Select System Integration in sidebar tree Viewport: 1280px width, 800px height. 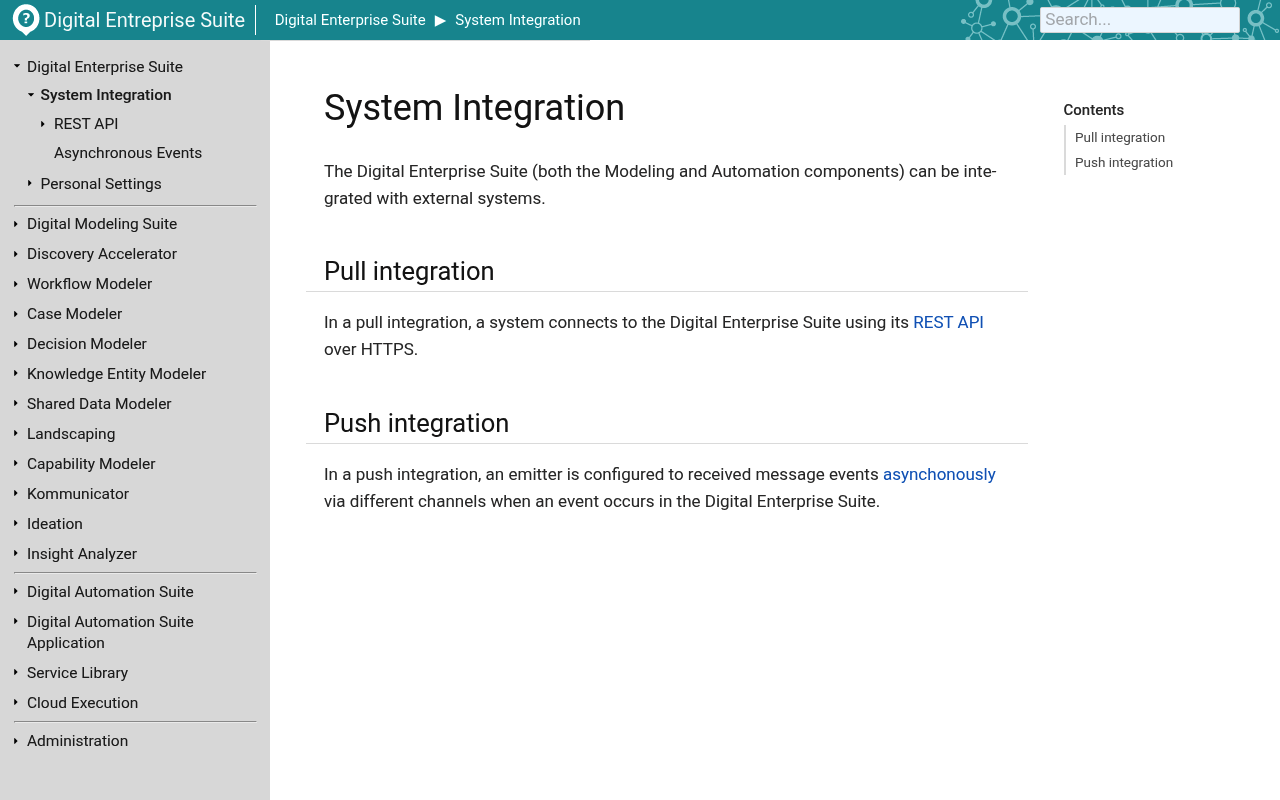[106, 95]
